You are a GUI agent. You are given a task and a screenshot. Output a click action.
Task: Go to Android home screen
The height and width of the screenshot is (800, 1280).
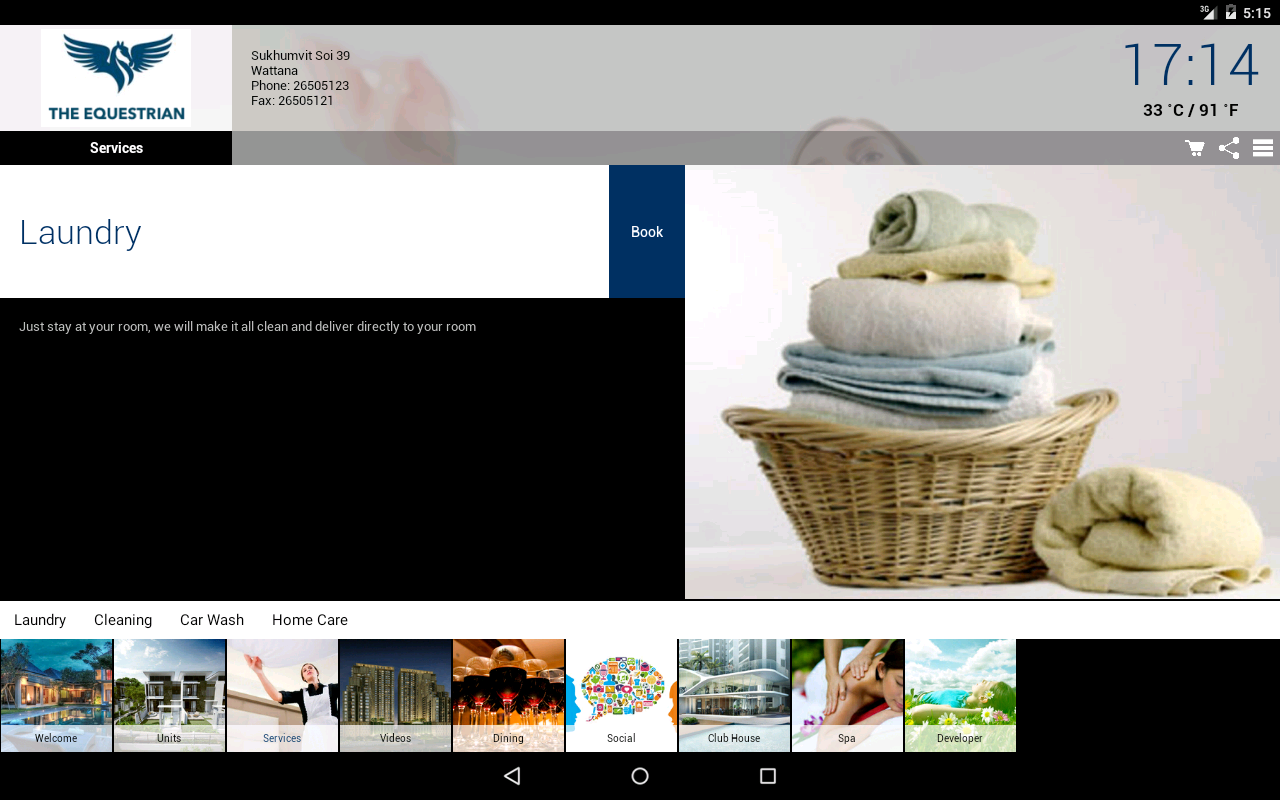tap(640, 776)
